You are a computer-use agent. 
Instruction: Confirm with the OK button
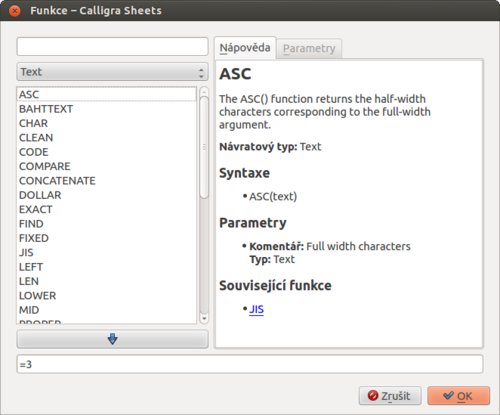tap(459, 396)
